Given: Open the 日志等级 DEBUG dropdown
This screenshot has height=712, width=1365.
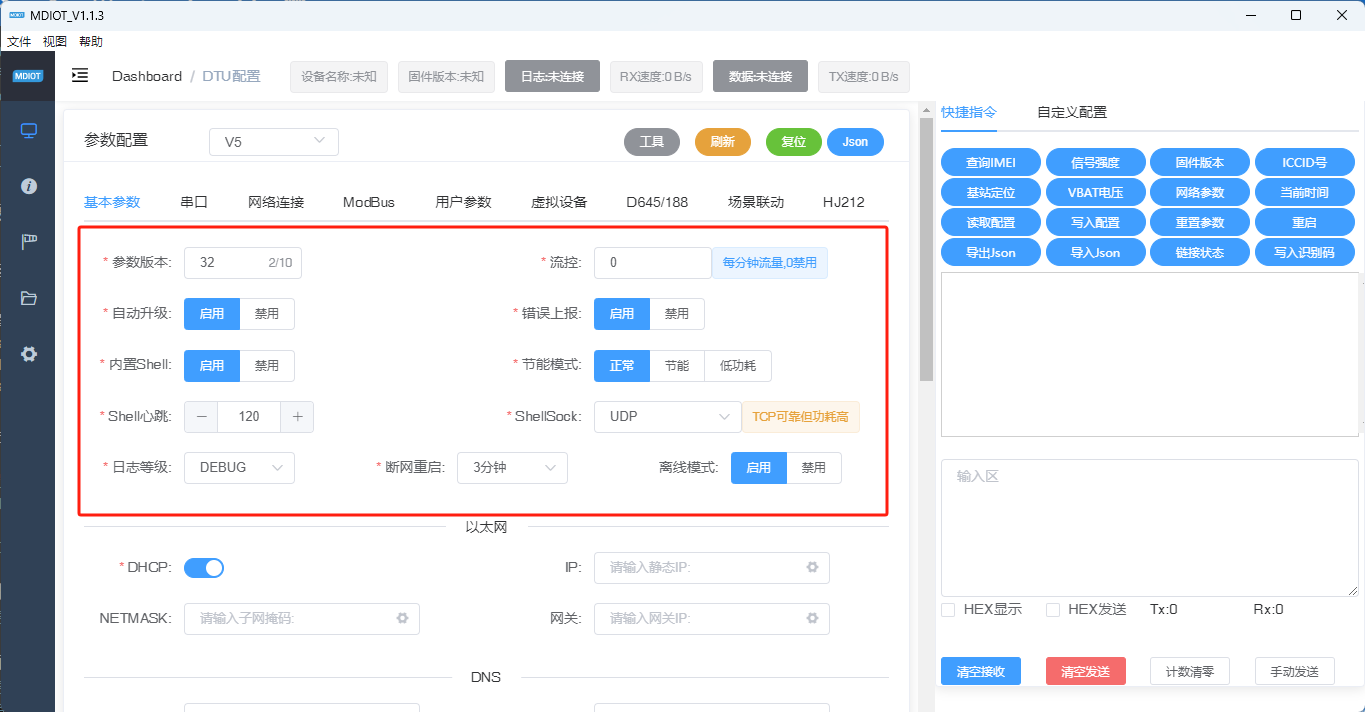Looking at the screenshot, I should point(239,468).
